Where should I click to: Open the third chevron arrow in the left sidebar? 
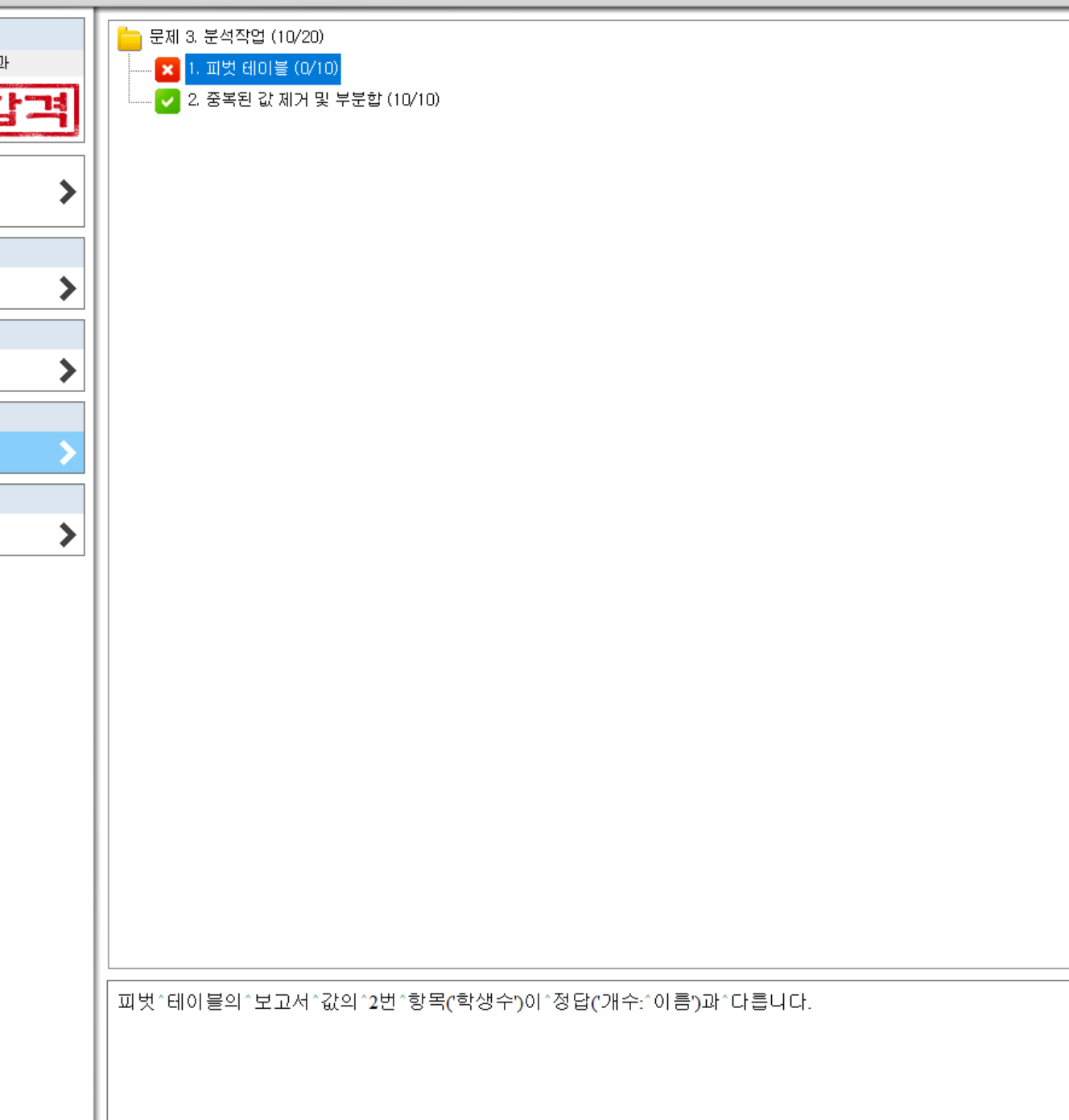[68, 370]
